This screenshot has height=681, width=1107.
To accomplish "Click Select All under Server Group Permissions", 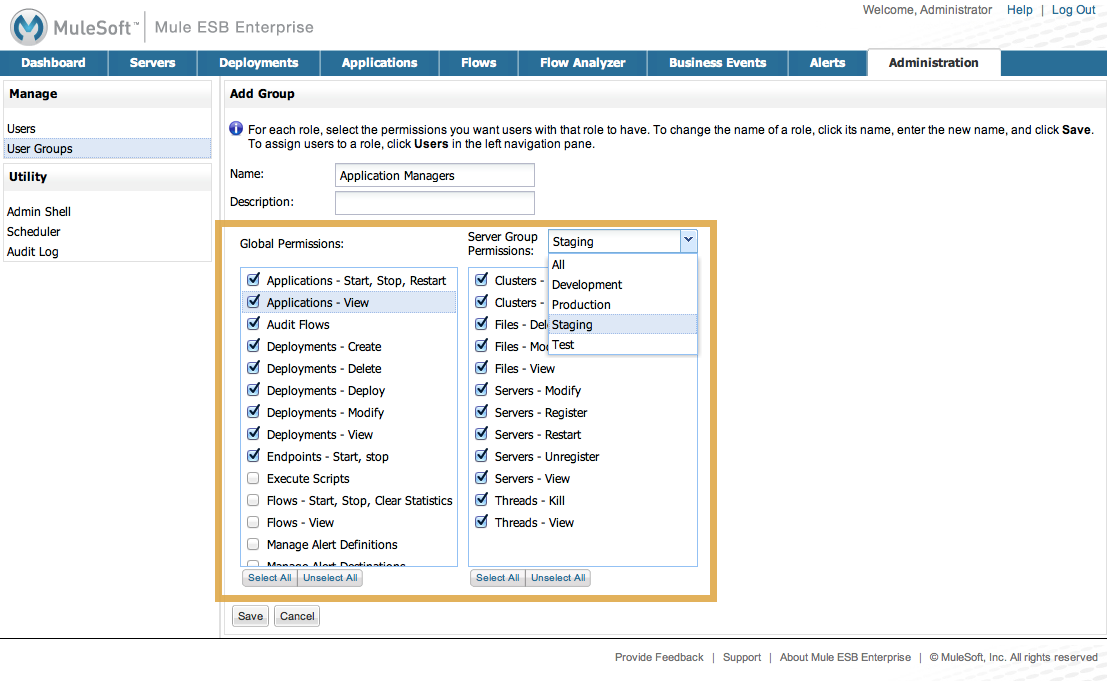I will [497, 578].
